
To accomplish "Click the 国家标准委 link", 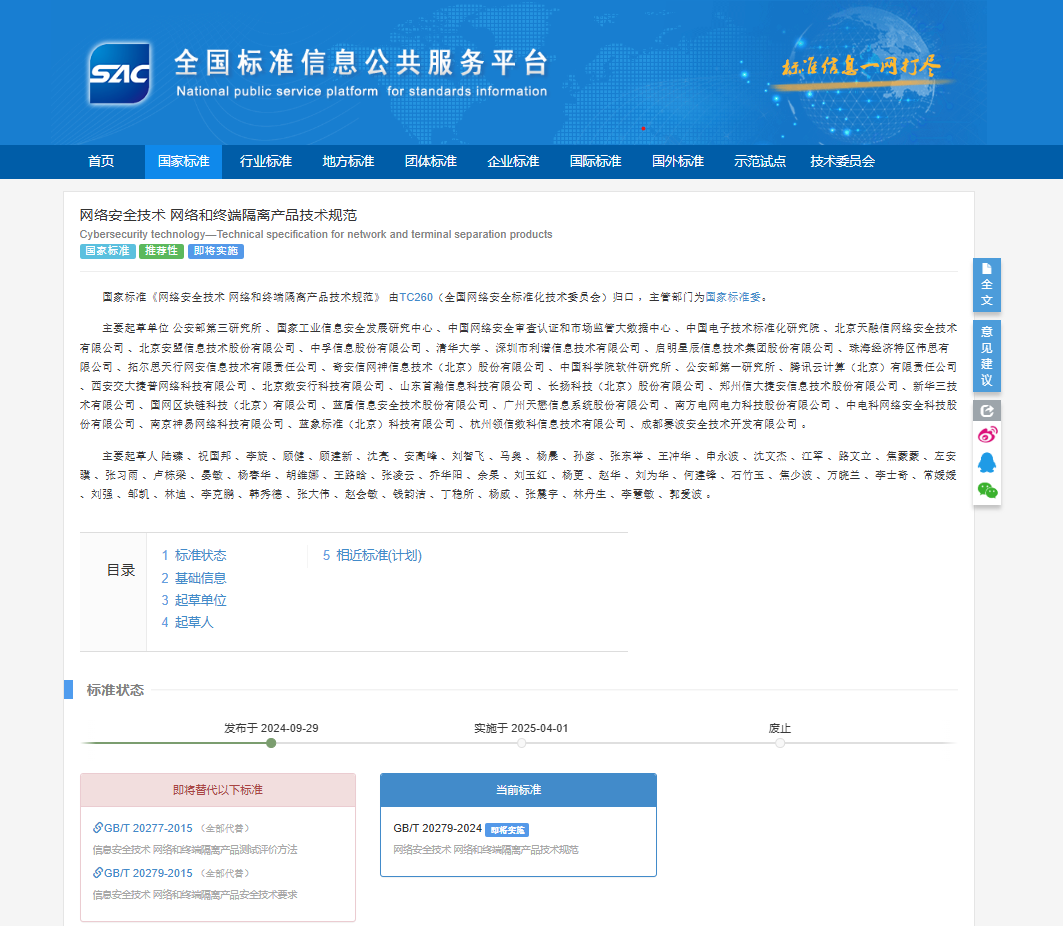I will (734, 297).
